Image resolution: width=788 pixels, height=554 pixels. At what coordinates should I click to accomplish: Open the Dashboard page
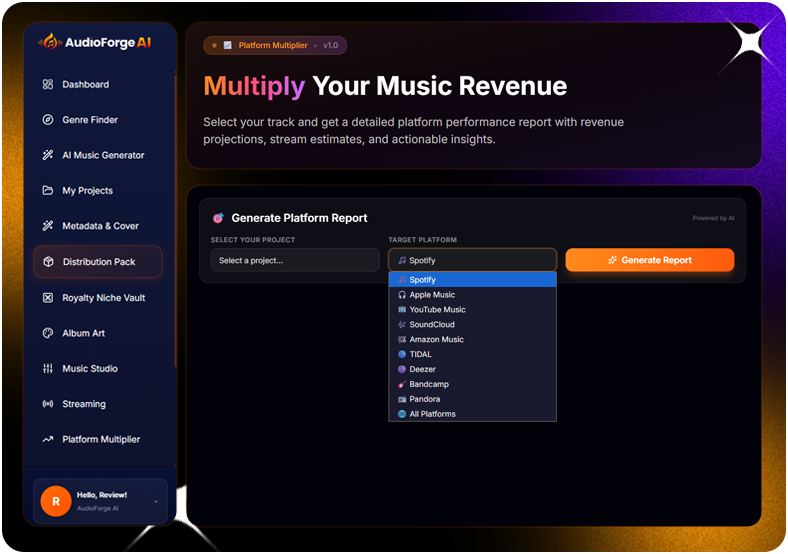coord(97,84)
